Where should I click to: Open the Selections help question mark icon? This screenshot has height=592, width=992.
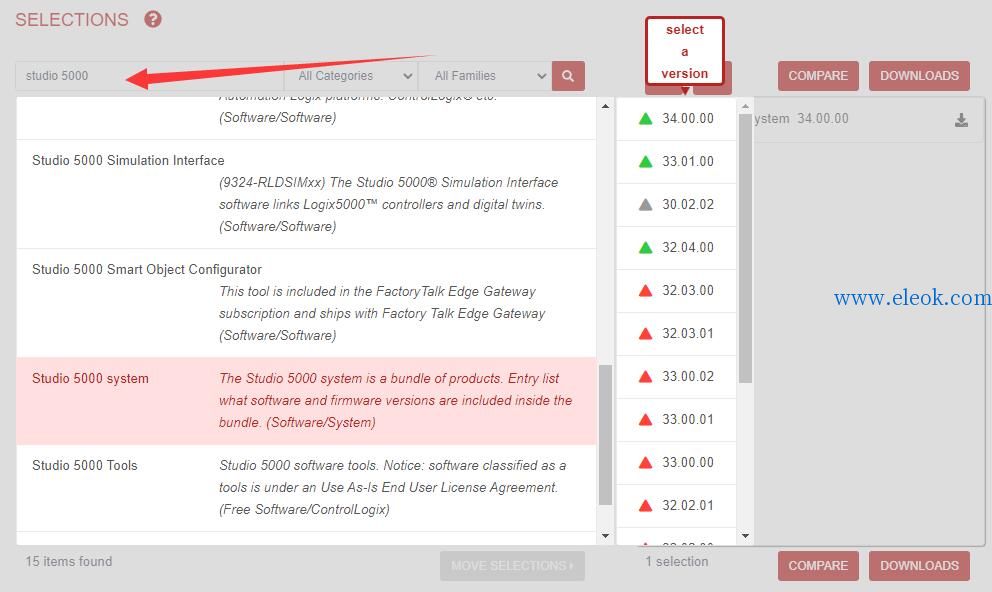[152, 19]
